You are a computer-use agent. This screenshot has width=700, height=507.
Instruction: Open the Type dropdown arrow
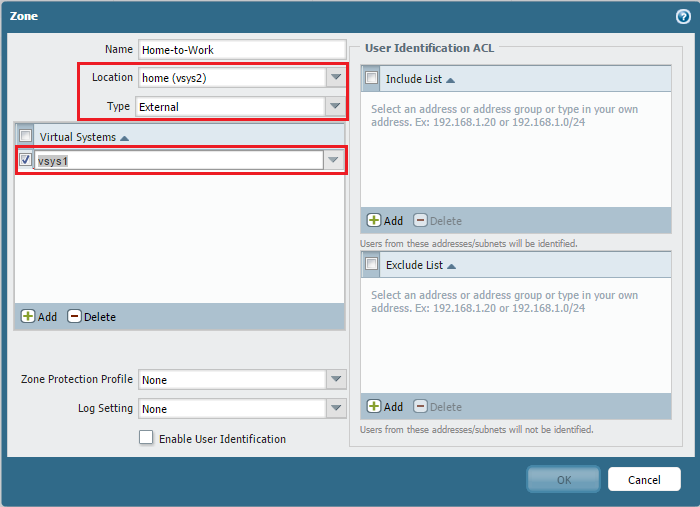336,107
